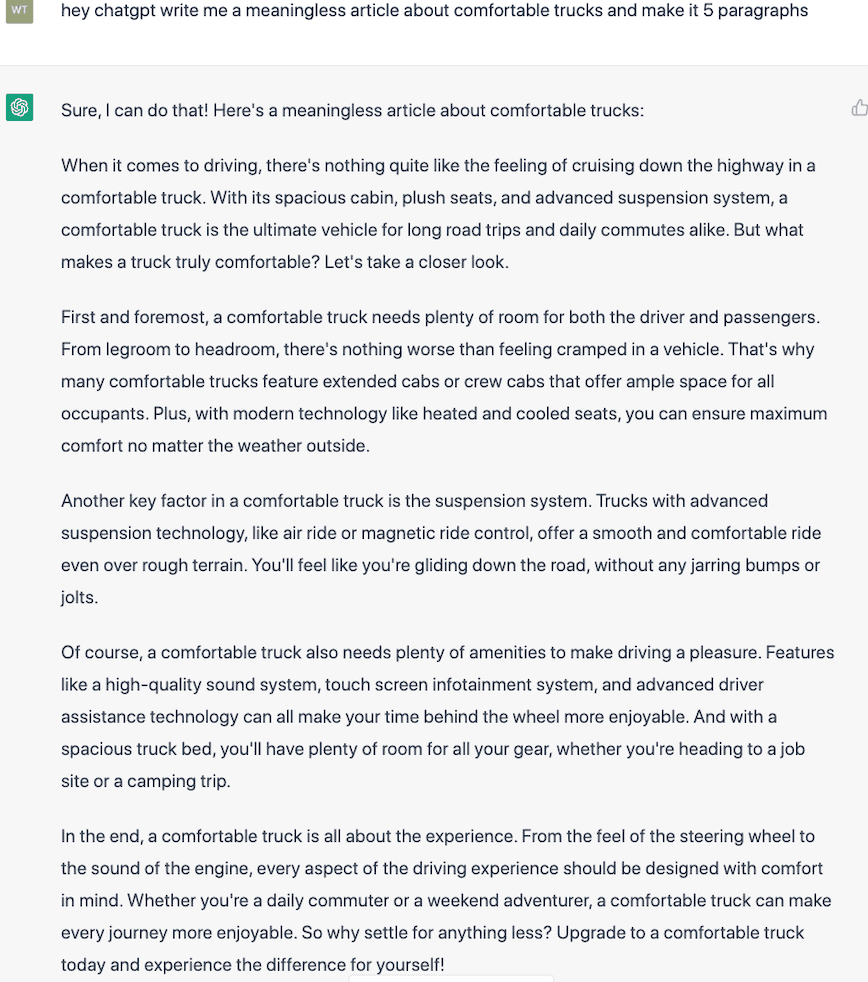Click the ChatGPT logo avatar icon

pyautogui.click(x=19, y=107)
